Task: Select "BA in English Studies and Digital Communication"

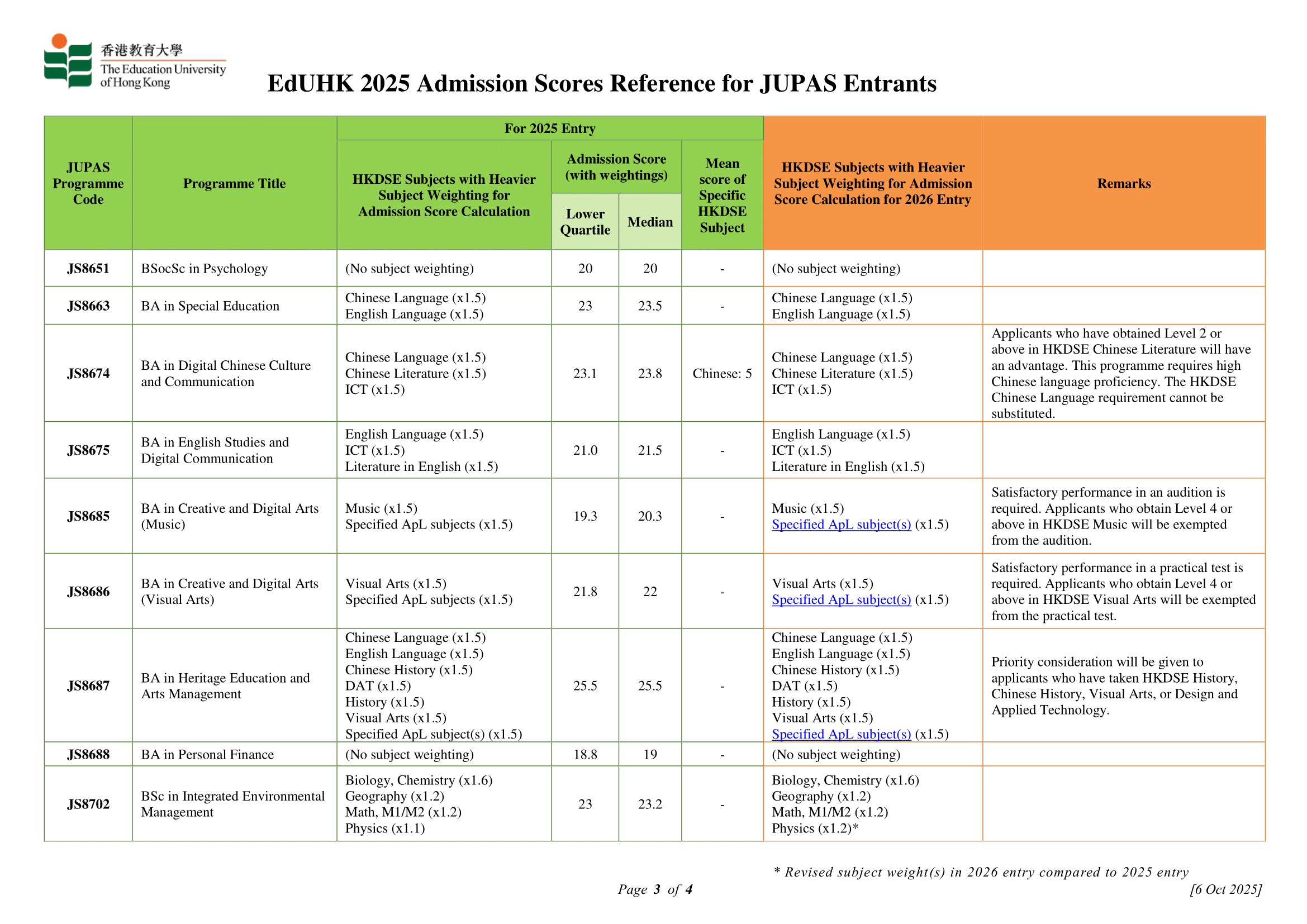Action: point(215,450)
